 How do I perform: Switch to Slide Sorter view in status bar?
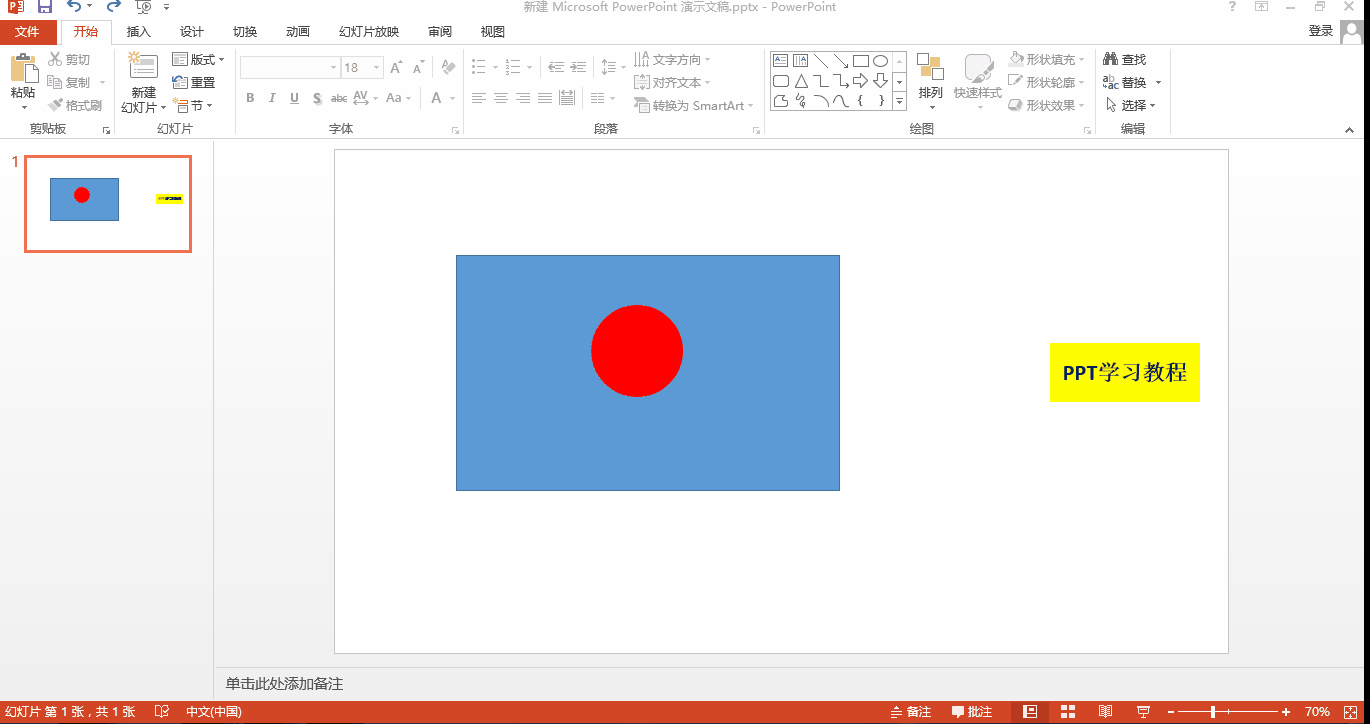coord(1068,712)
